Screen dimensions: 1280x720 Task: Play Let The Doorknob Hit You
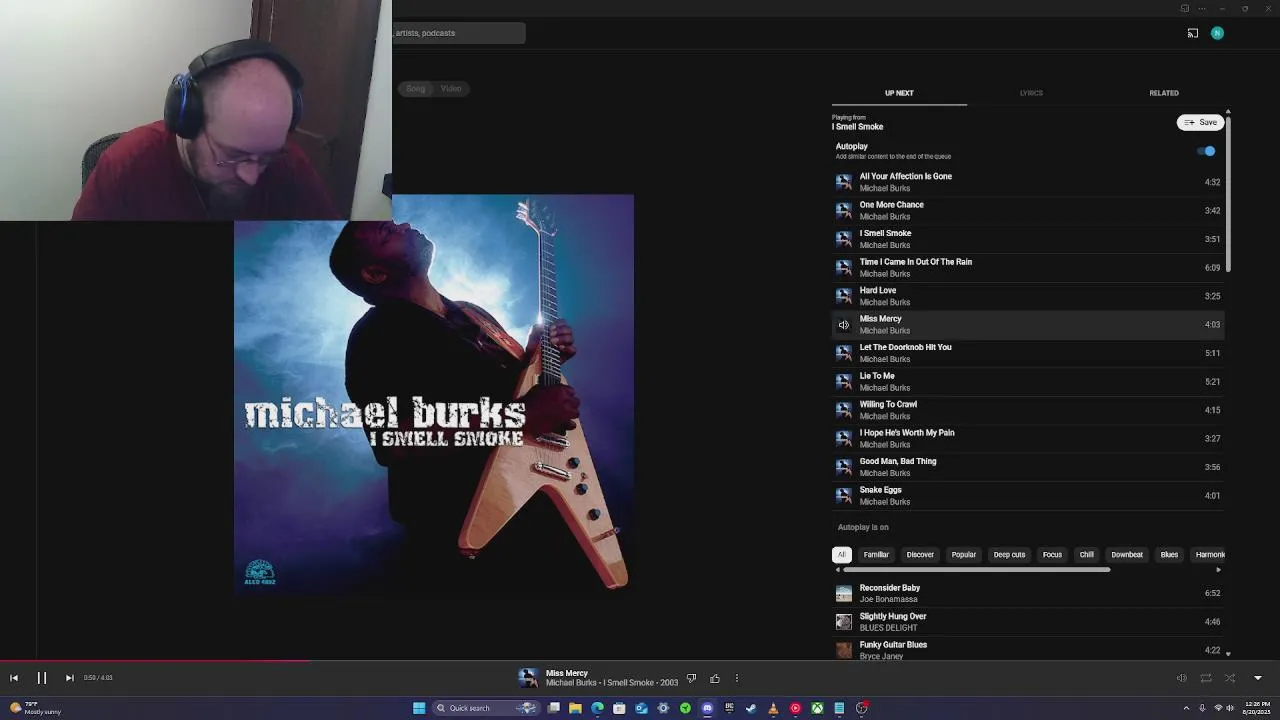[1028, 353]
